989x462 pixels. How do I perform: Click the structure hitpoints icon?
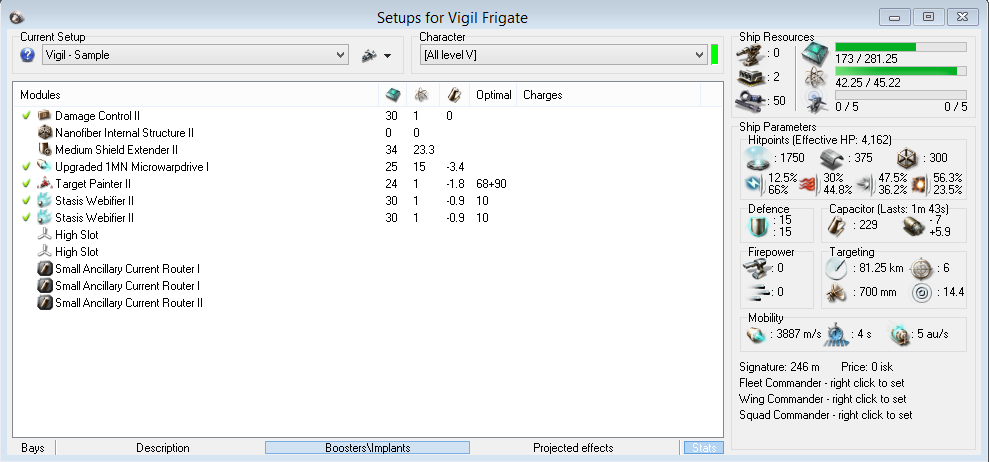coord(907,158)
